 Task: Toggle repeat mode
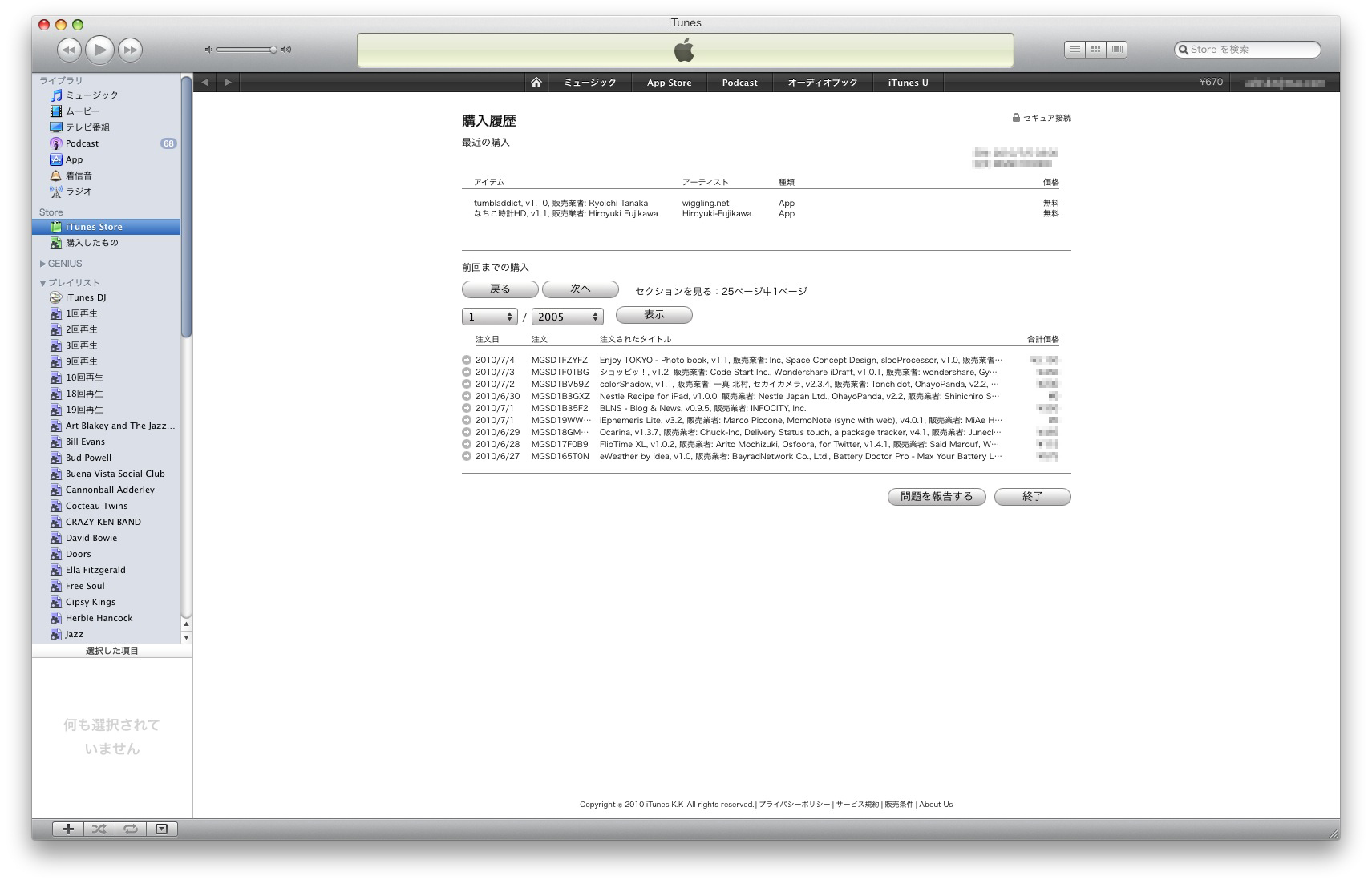point(130,829)
